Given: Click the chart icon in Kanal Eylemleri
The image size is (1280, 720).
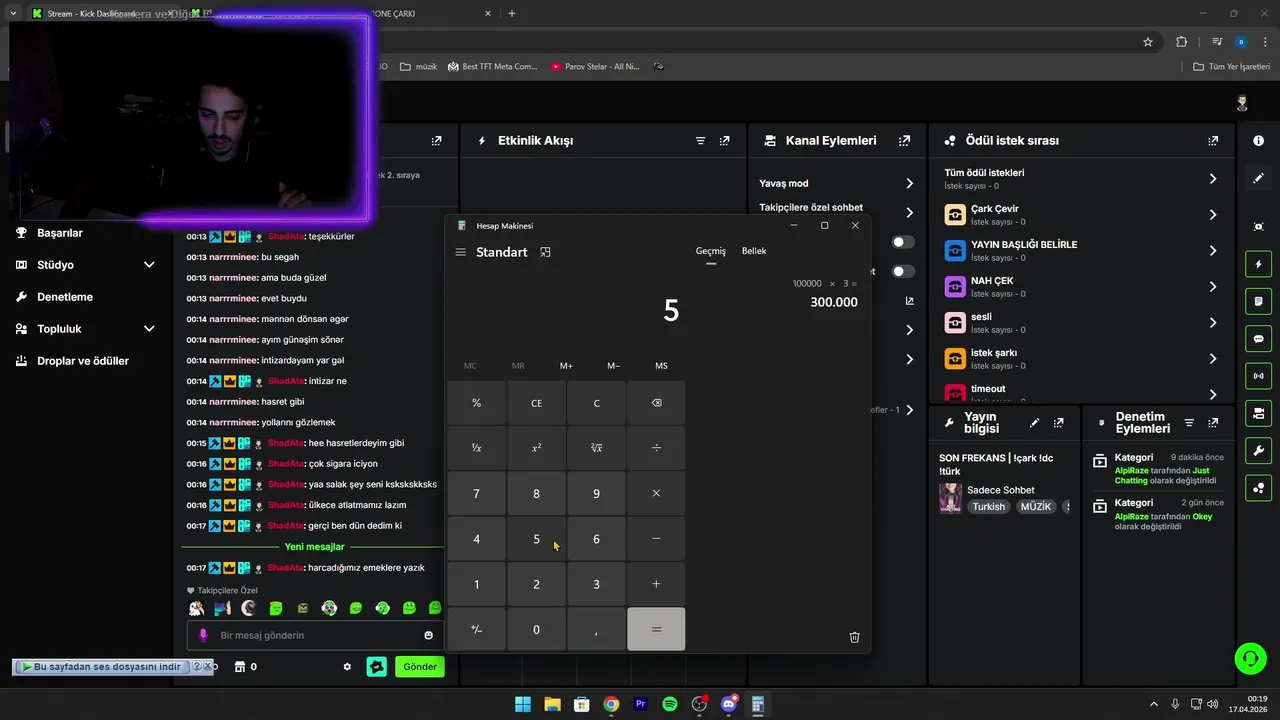Looking at the screenshot, I should click(x=910, y=300).
